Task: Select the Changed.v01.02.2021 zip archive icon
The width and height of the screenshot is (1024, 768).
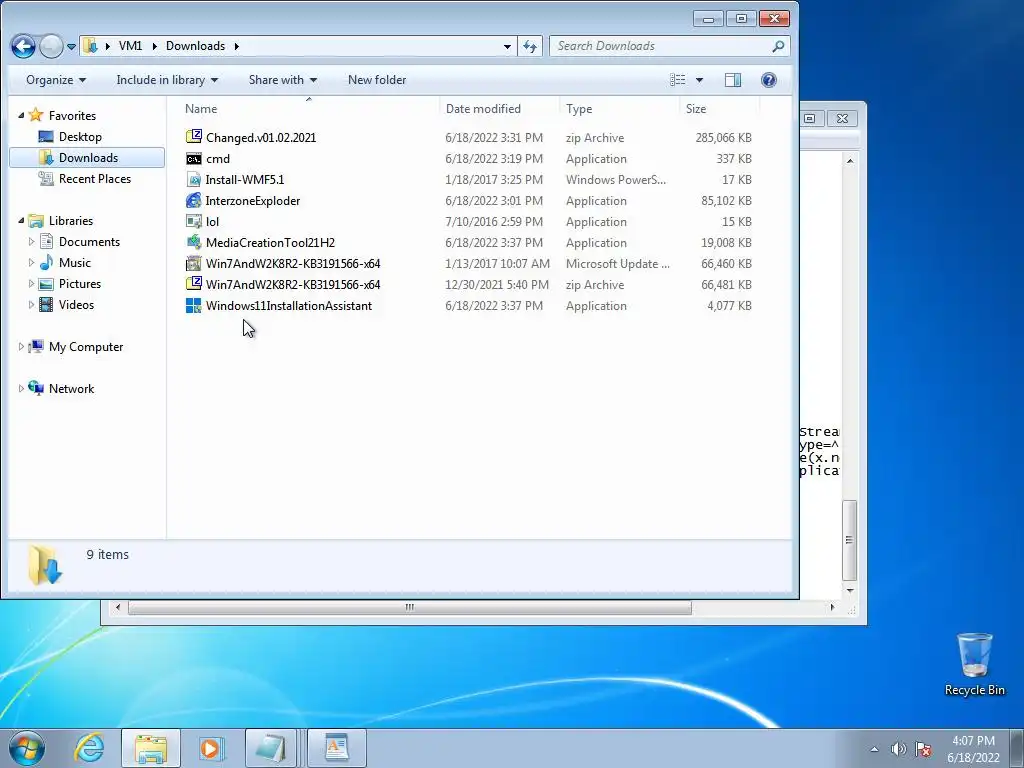Action: (194, 136)
